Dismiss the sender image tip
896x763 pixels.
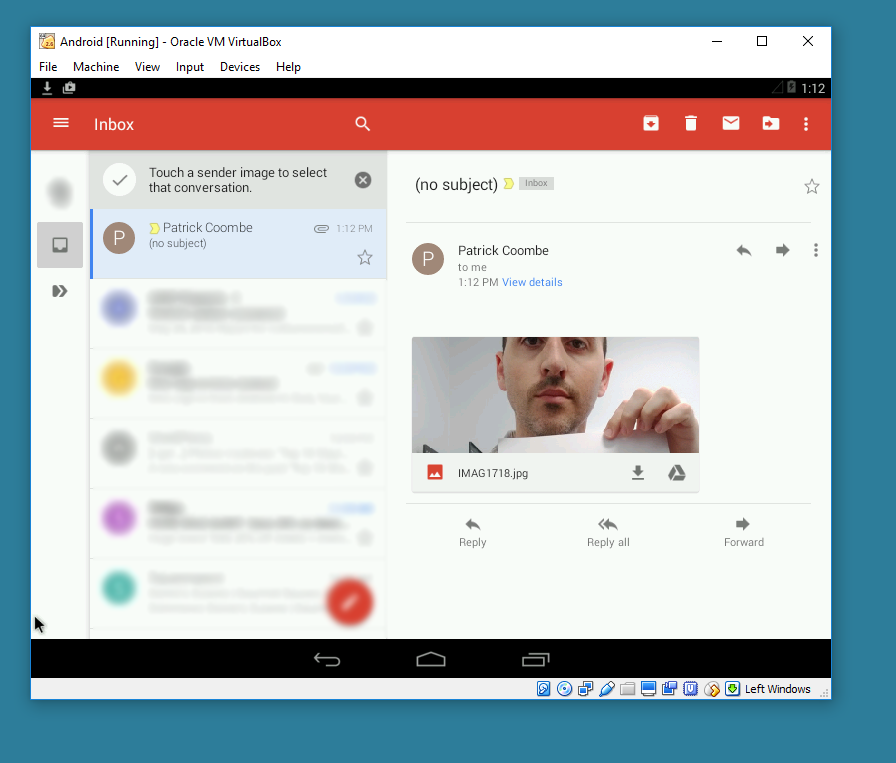[363, 180]
